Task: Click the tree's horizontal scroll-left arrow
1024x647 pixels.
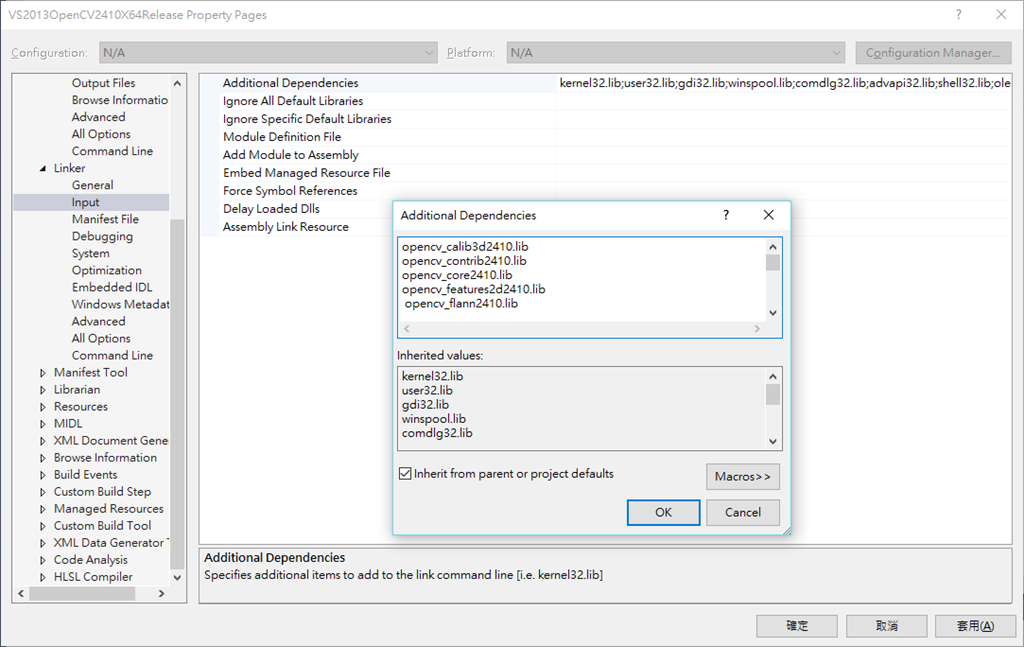Action: click(22, 593)
